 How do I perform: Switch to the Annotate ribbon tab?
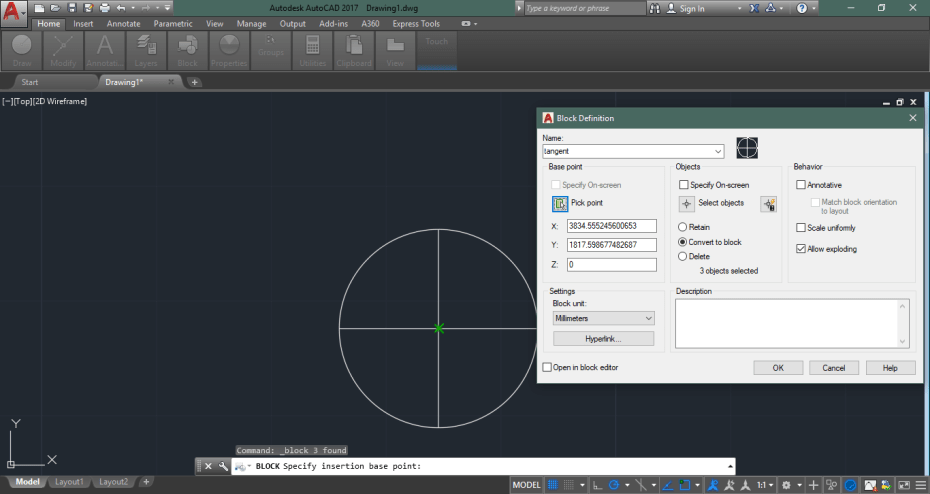click(124, 23)
